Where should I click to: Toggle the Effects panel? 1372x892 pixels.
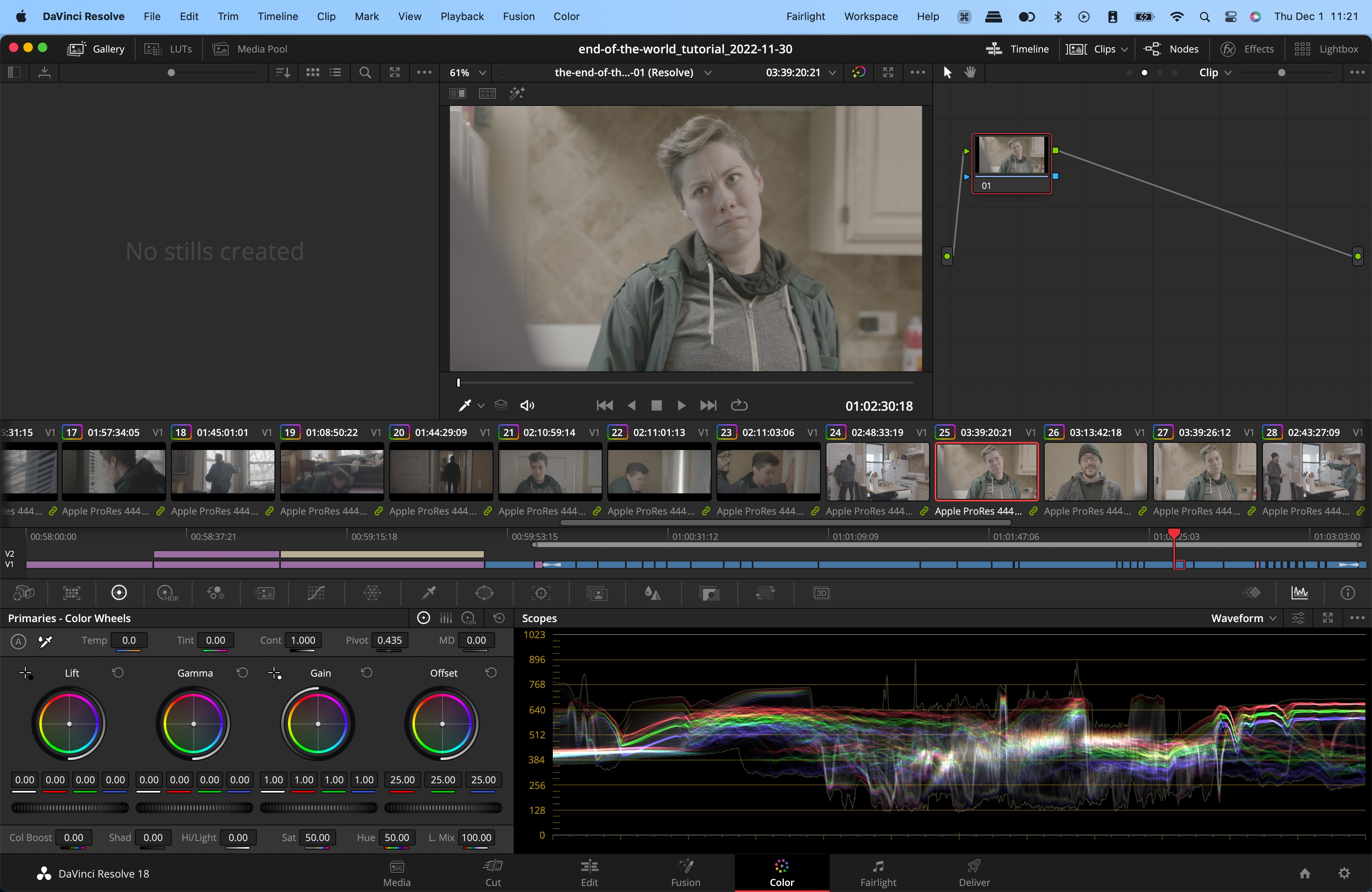pos(1247,49)
